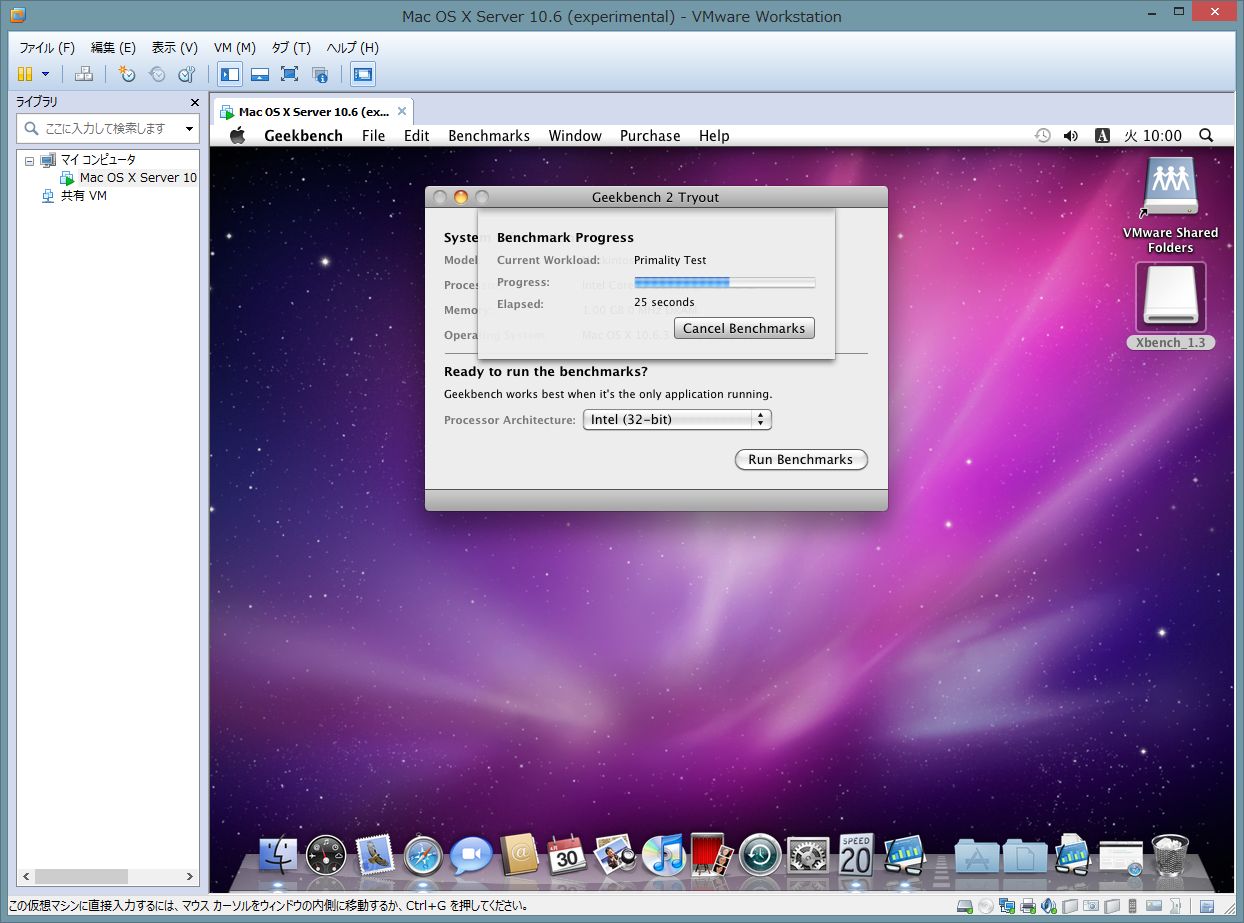Click the VMware snapshot manager icon

[186, 74]
